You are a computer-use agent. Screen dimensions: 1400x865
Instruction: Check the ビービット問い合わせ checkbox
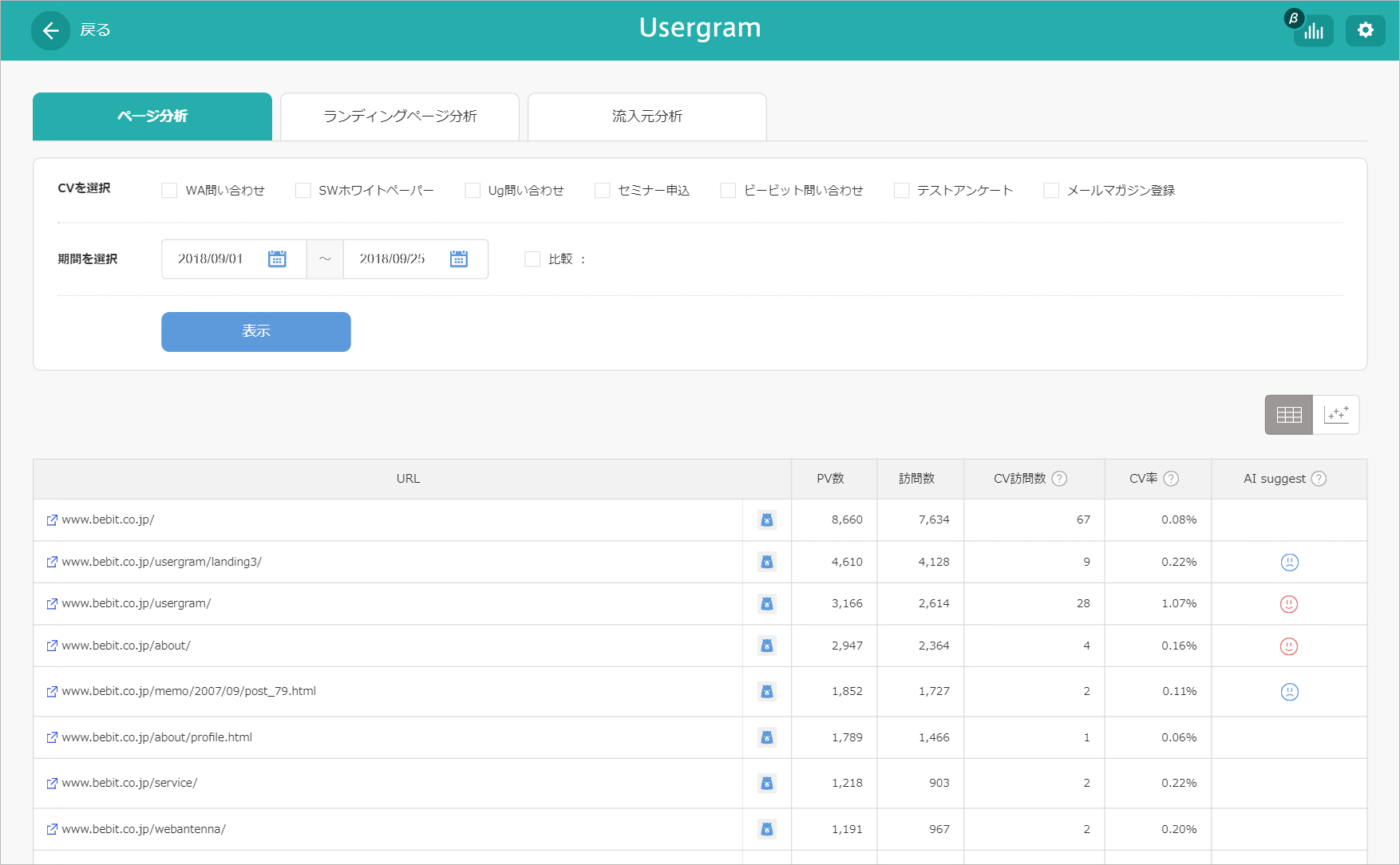[x=728, y=190]
